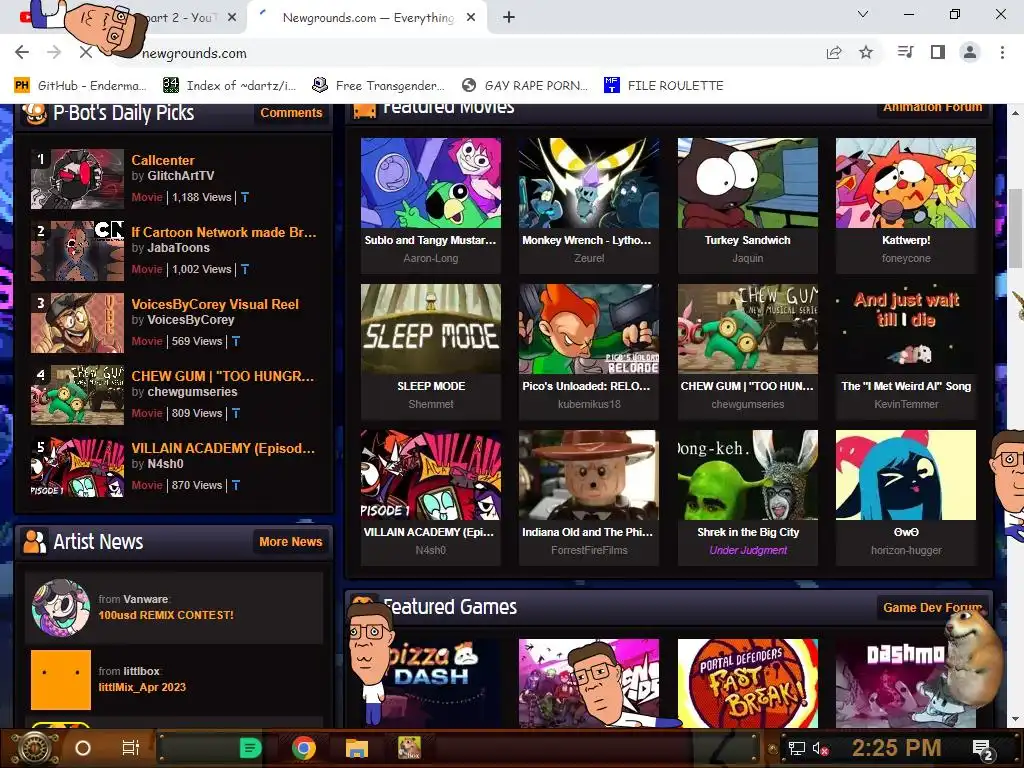The image size is (1024, 768).
Task: Toggle the muted volume icon in tray
Action: [x=820, y=748]
